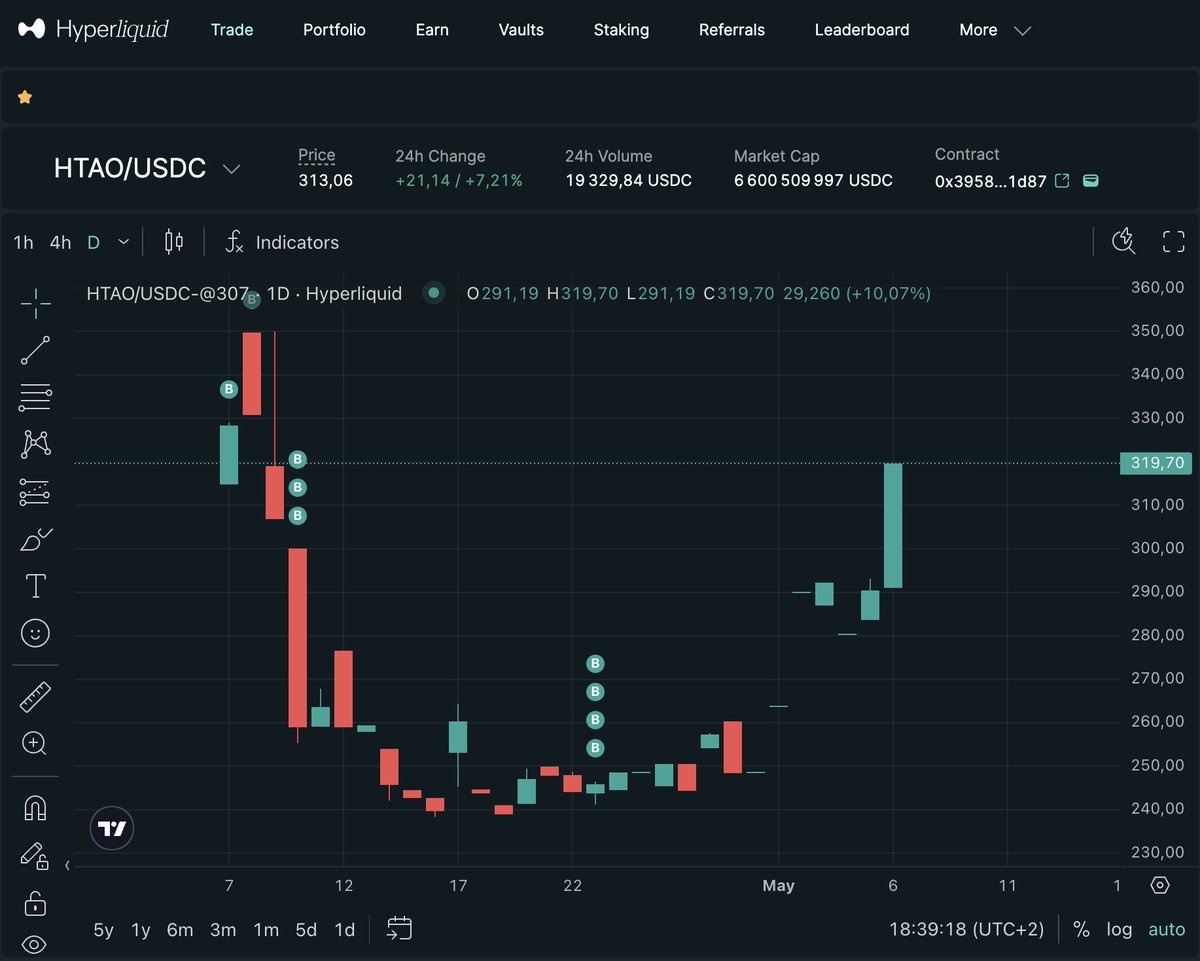Screen dimensions: 1200x961
Task: Click the quick search lightning icon
Action: [1124, 241]
